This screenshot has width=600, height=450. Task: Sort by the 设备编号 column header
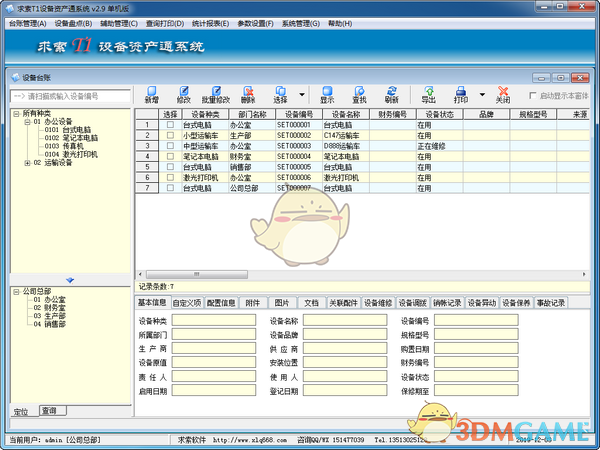click(299, 114)
